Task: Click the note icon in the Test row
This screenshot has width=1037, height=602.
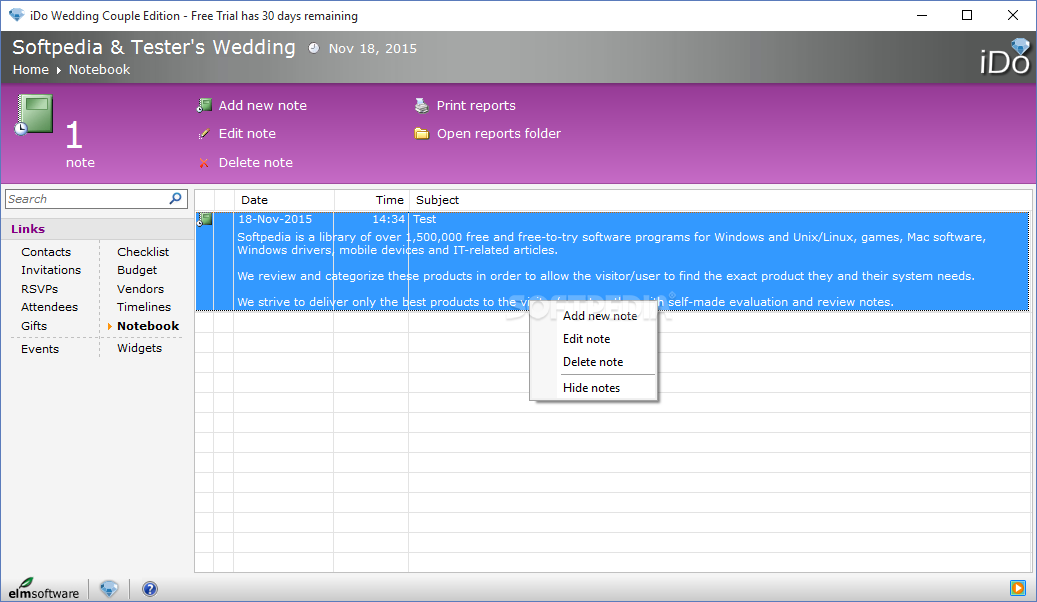Action: [204, 219]
